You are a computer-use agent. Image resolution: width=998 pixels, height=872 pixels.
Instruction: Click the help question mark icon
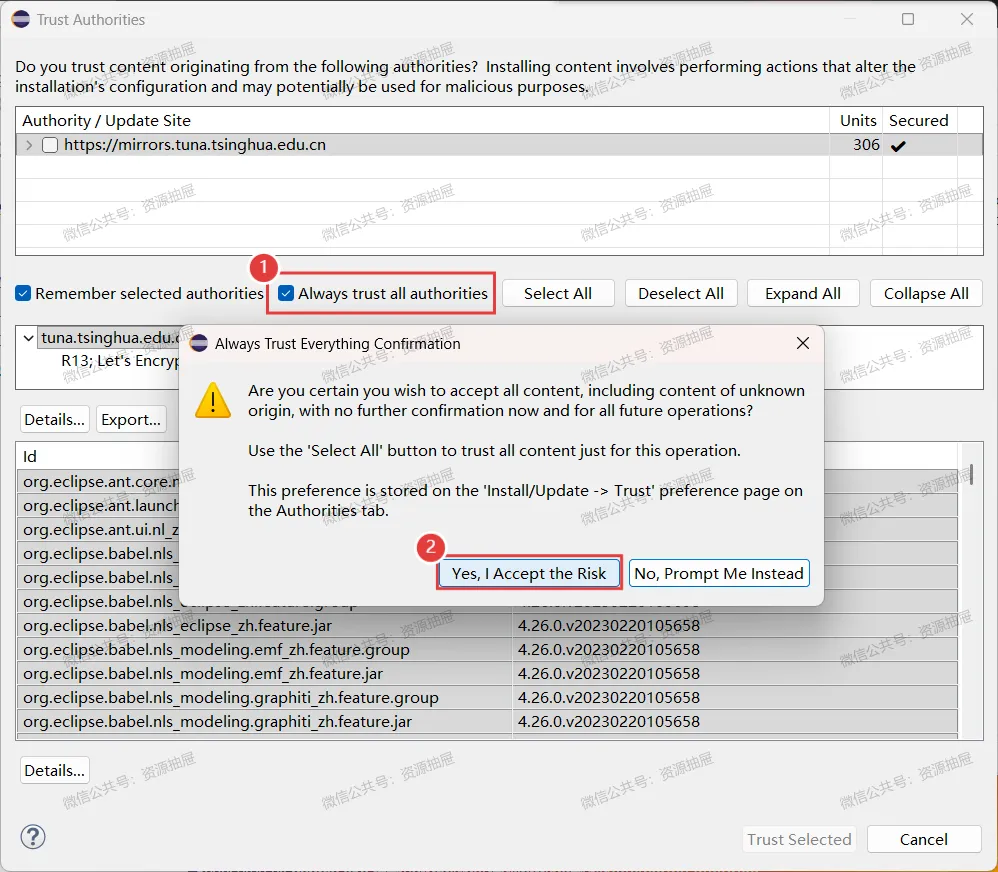33,837
